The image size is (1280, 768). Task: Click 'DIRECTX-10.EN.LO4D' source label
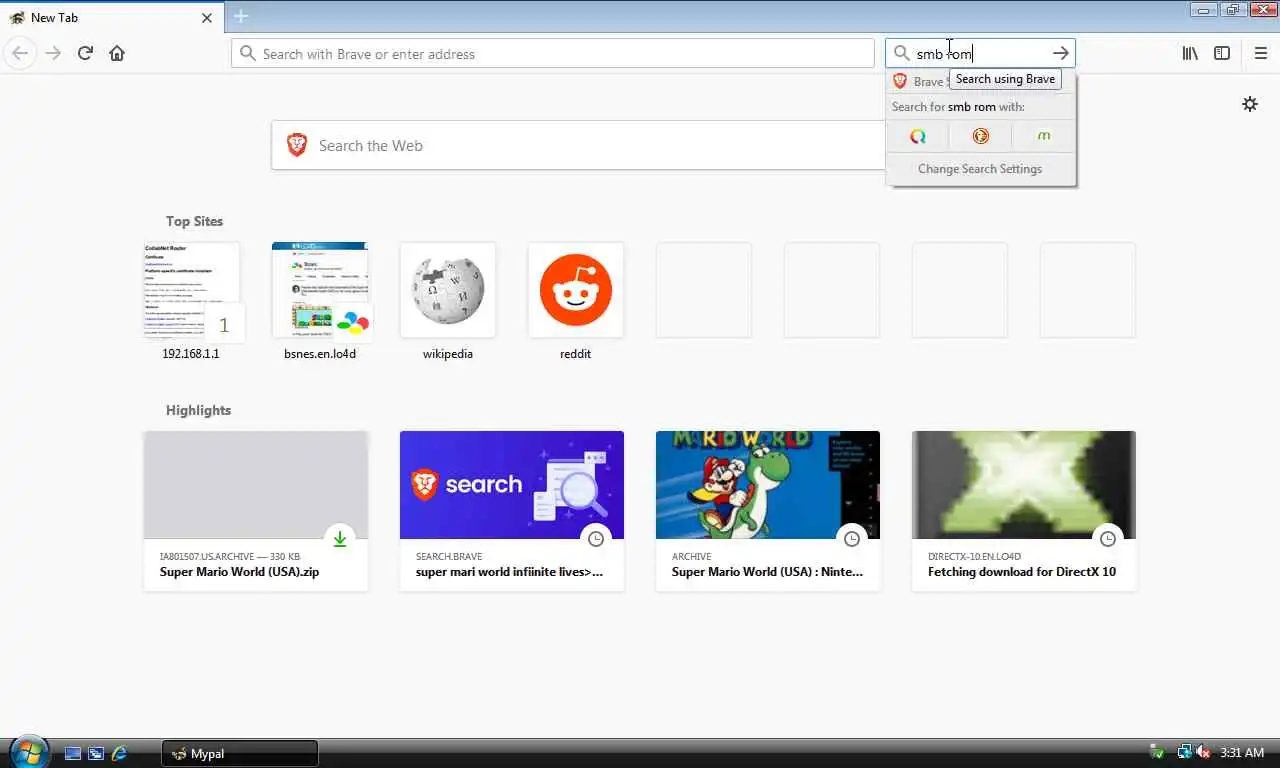coord(974,556)
